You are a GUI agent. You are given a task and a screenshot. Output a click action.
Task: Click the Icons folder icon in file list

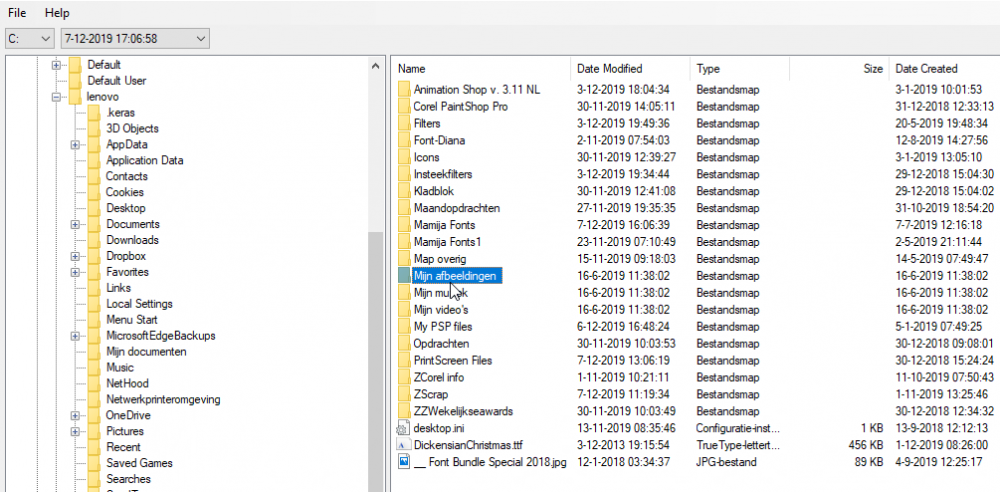click(x=404, y=157)
